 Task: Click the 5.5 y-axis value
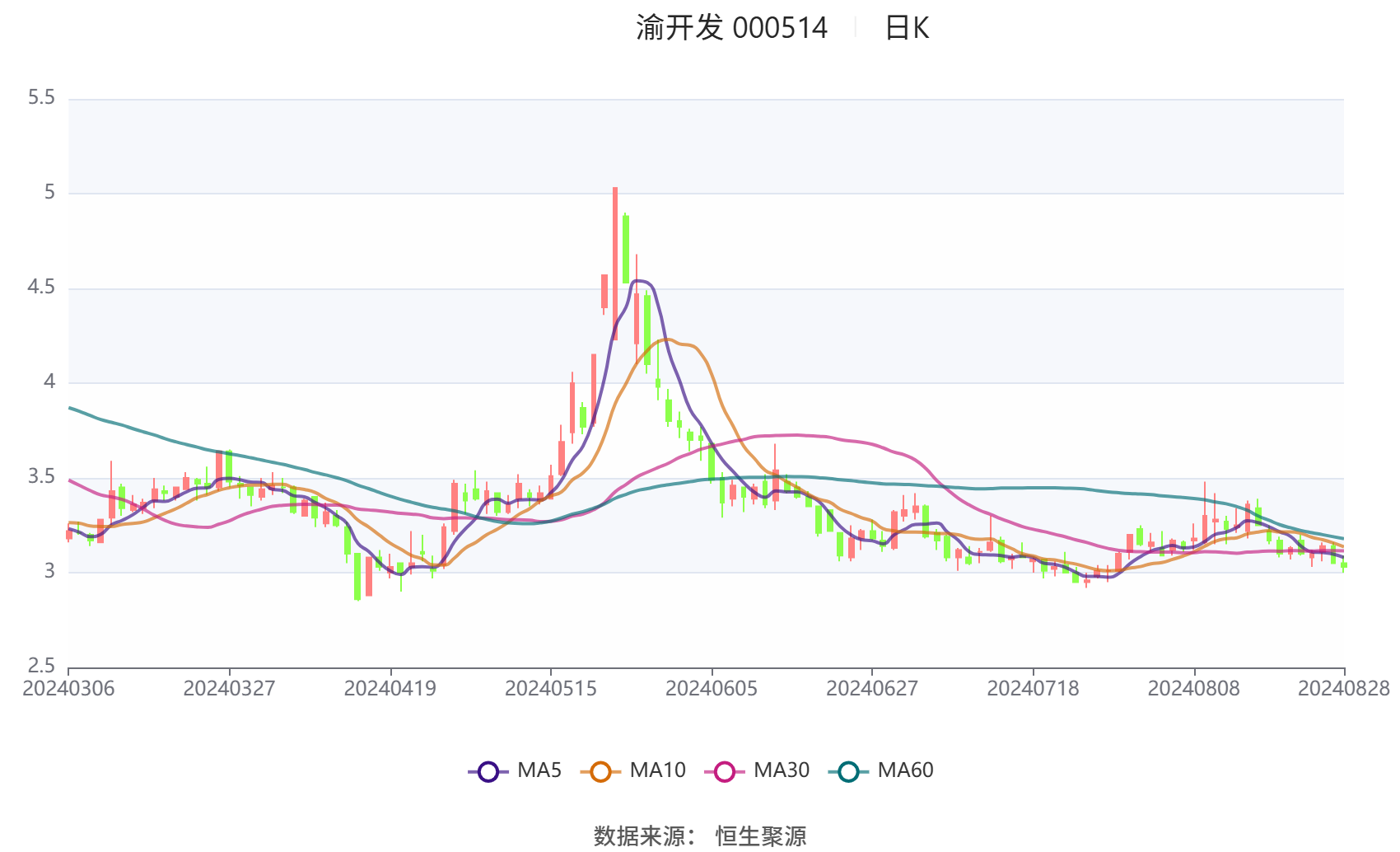click(41, 98)
